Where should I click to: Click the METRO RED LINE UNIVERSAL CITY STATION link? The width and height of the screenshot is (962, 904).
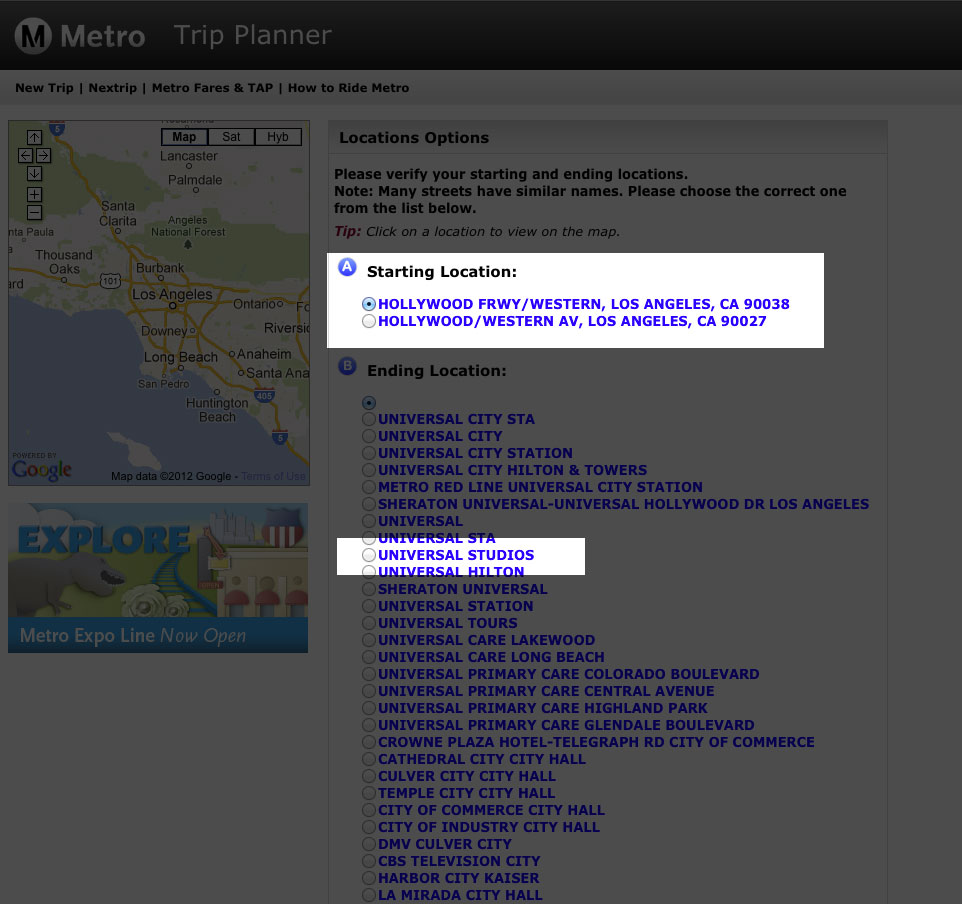tap(540, 487)
